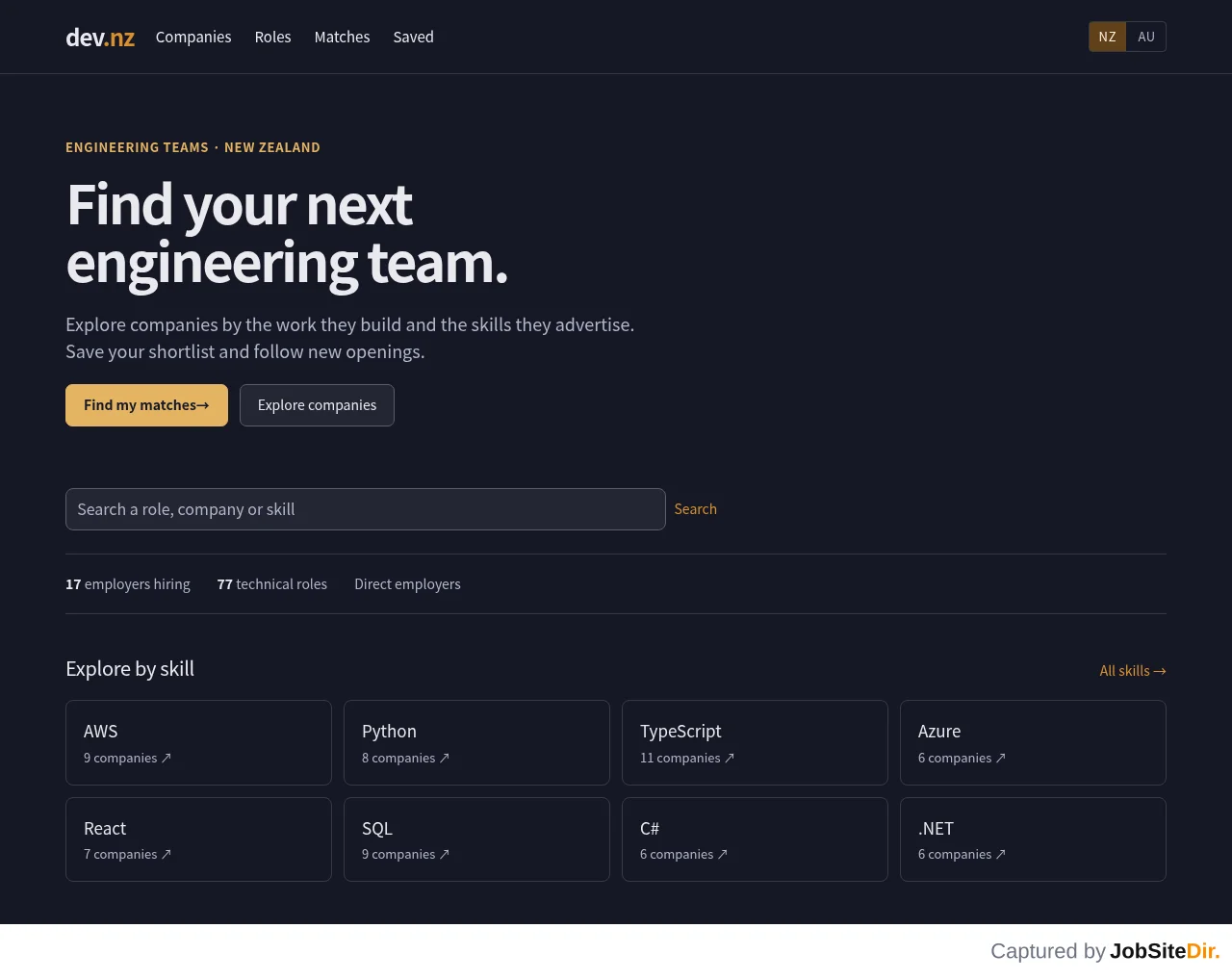Focus the role, company or skill search field

(366, 509)
